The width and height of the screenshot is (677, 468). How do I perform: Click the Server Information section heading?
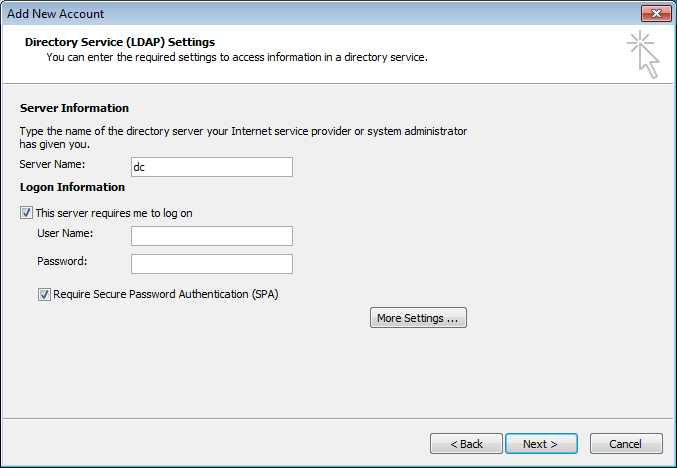74,108
